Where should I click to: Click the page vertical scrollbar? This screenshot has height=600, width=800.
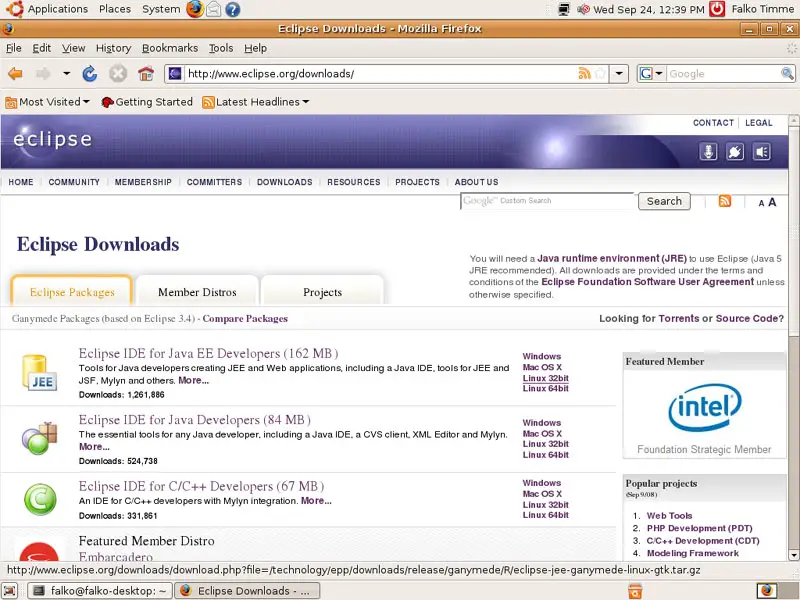793,338
